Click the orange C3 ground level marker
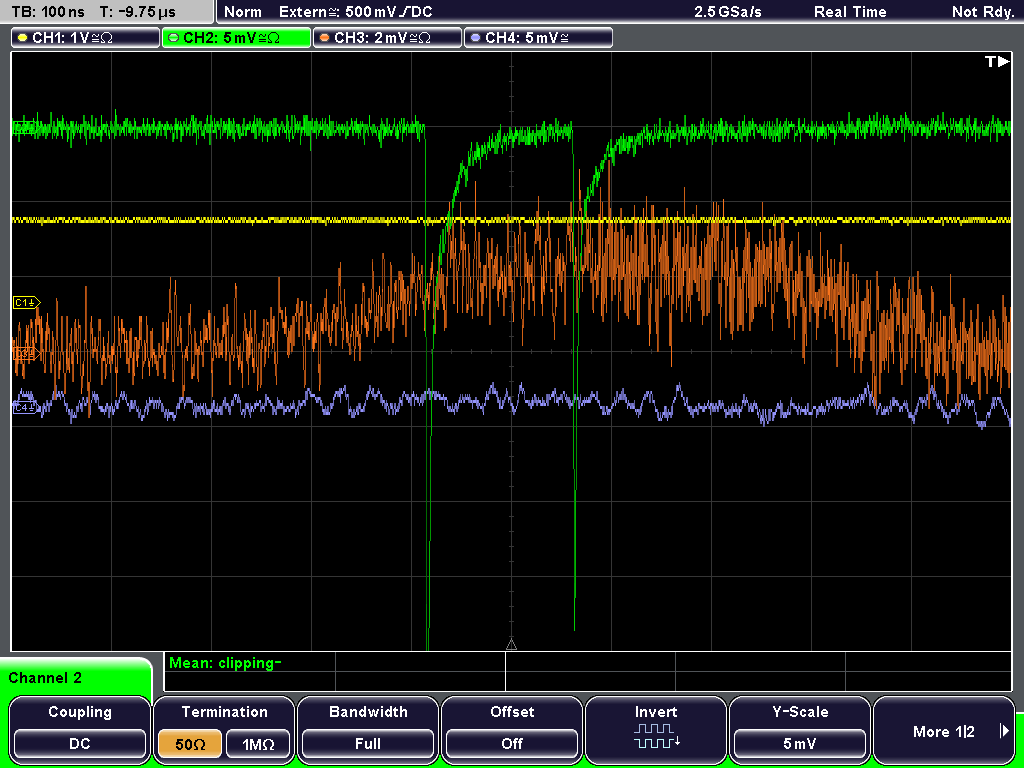 [25, 354]
